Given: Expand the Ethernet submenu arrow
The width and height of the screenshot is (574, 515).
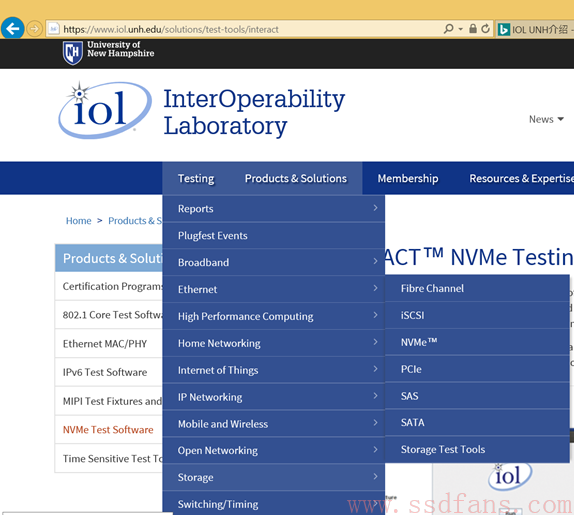Looking at the screenshot, I should pos(375,288).
